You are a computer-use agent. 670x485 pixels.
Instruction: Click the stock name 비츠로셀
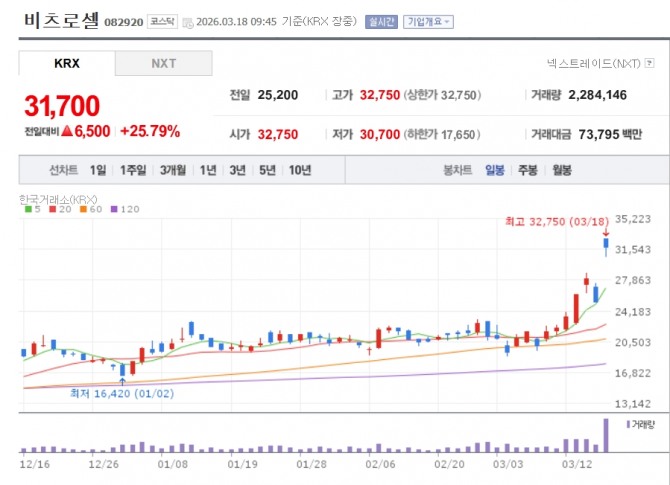coord(61,20)
